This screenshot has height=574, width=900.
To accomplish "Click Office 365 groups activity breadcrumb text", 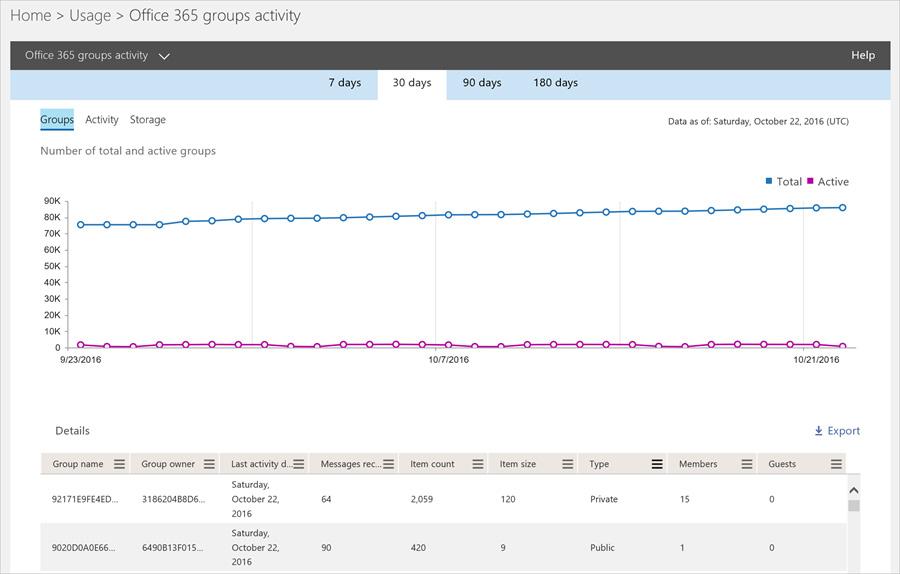I will click(215, 15).
